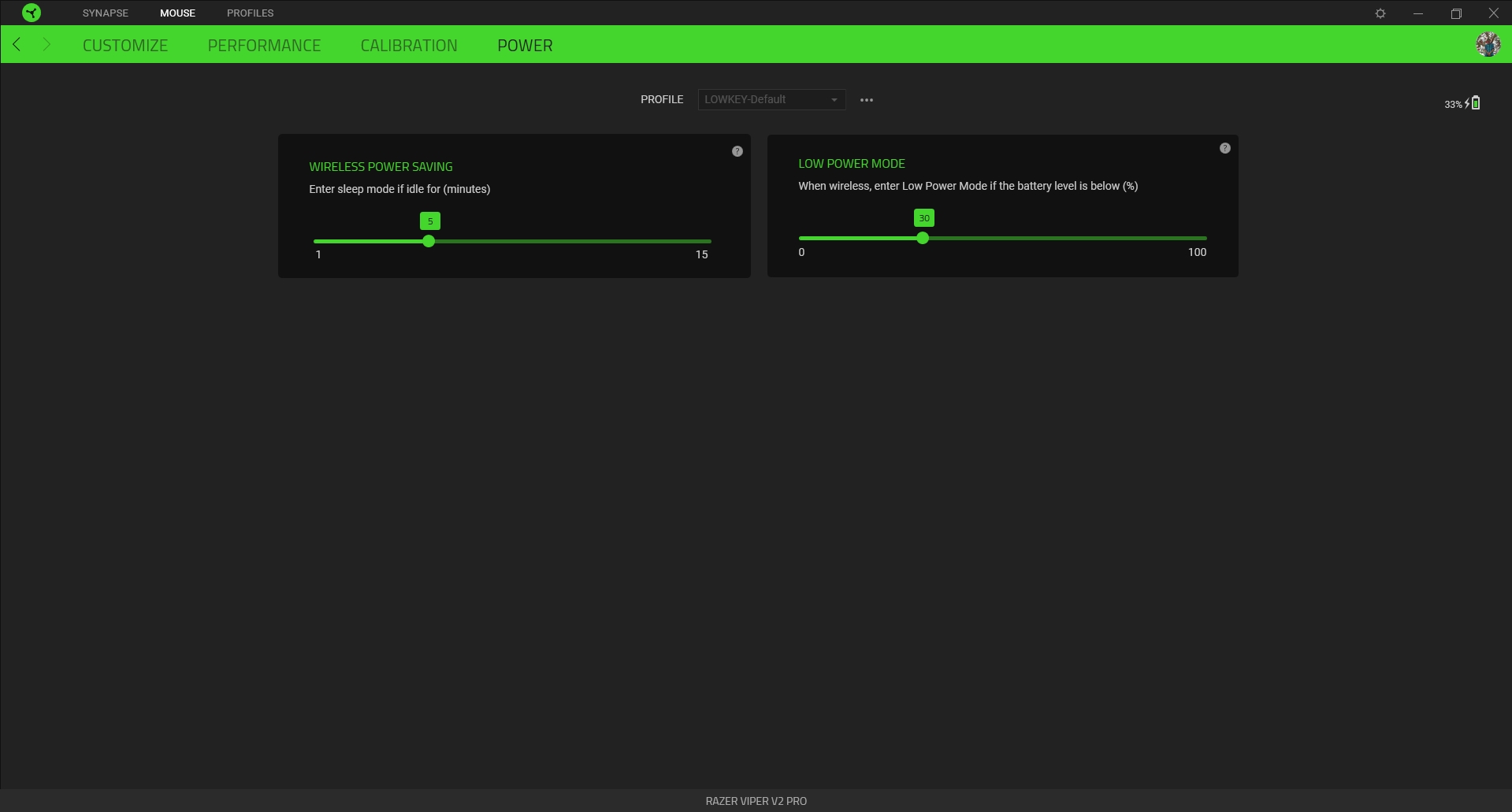Open the Customize section
The height and width of the screenshot is (812, 1512).
pyautogui.click(x=125, y=46)
